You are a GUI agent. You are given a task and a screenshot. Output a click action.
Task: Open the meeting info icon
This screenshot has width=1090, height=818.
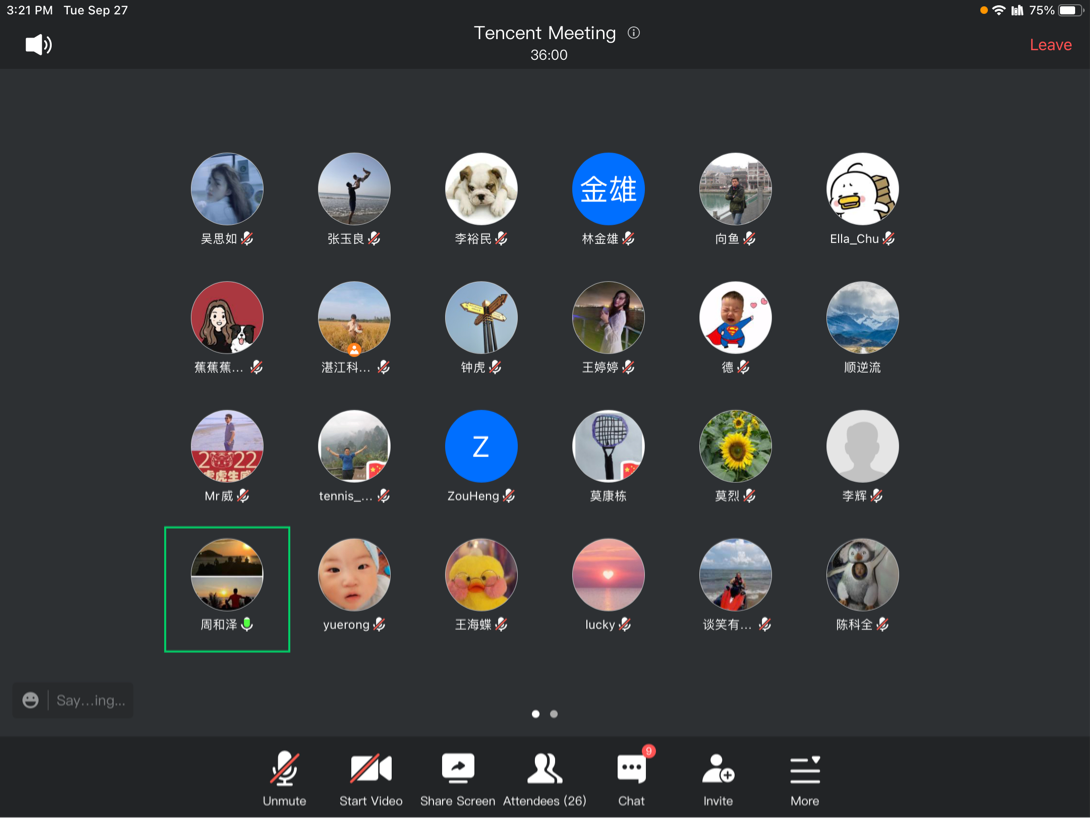pyautogui.click(x=633, y=33)
